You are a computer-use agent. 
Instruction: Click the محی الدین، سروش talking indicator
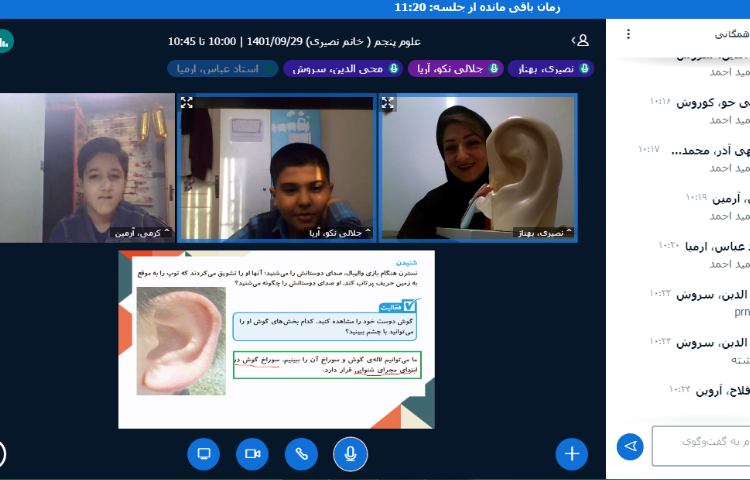pos(342,69)
